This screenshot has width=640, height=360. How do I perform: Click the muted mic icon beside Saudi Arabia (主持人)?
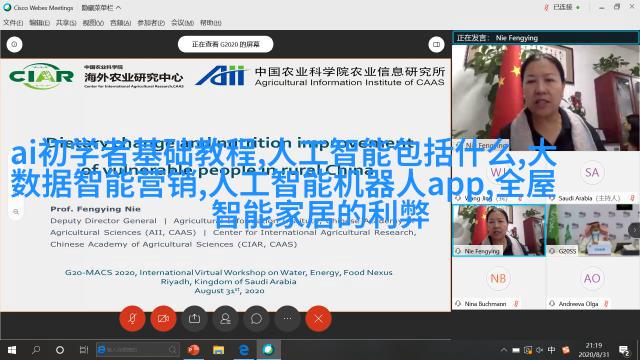(632, 198)
